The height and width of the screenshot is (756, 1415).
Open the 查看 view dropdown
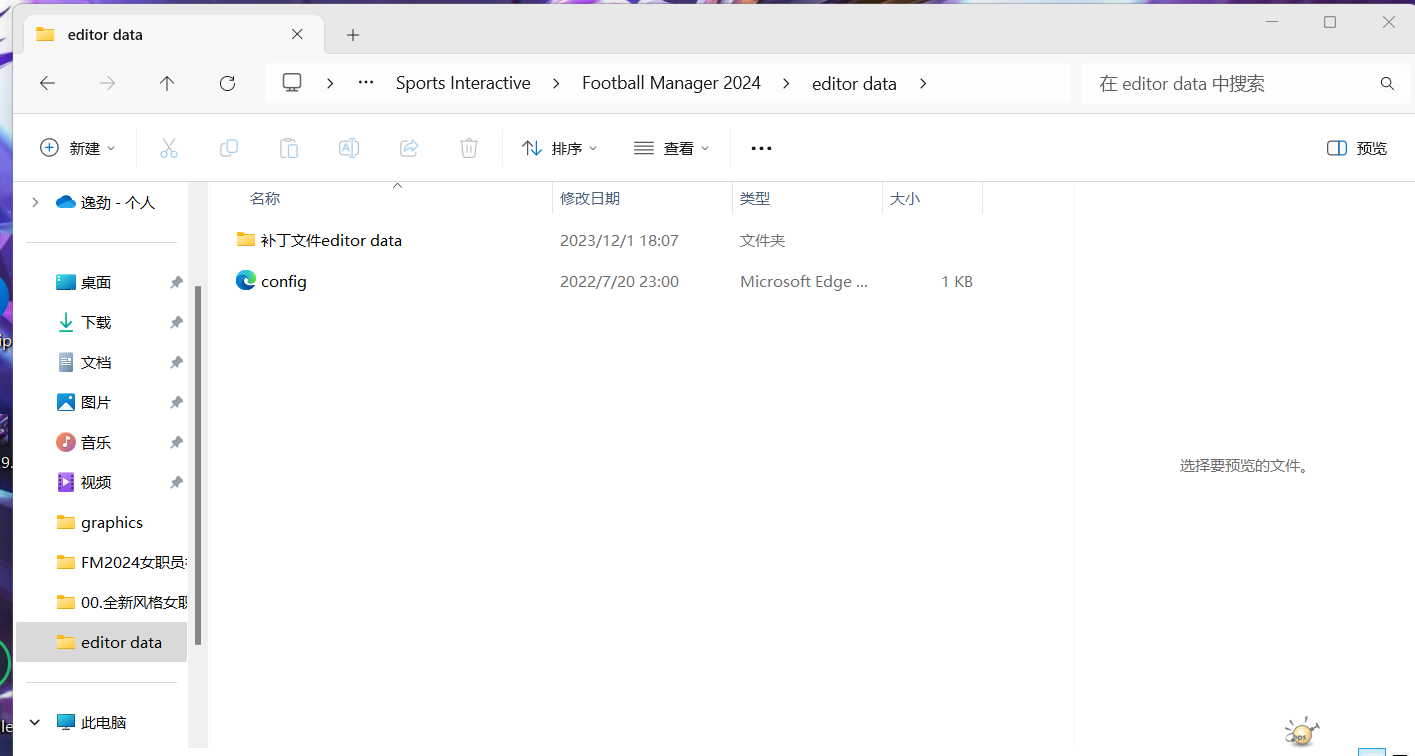point(672,148)
